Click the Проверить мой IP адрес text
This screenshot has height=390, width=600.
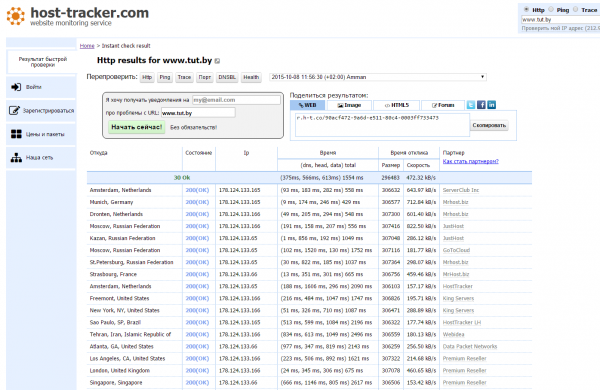(x=561, y=28)
